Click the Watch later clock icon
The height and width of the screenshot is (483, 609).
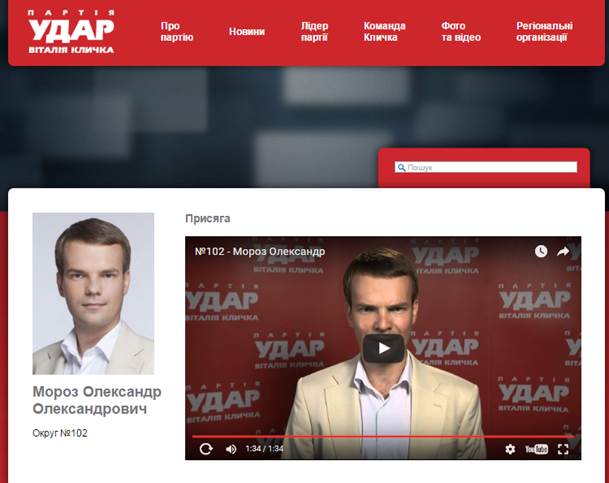[x=541, y=251]
